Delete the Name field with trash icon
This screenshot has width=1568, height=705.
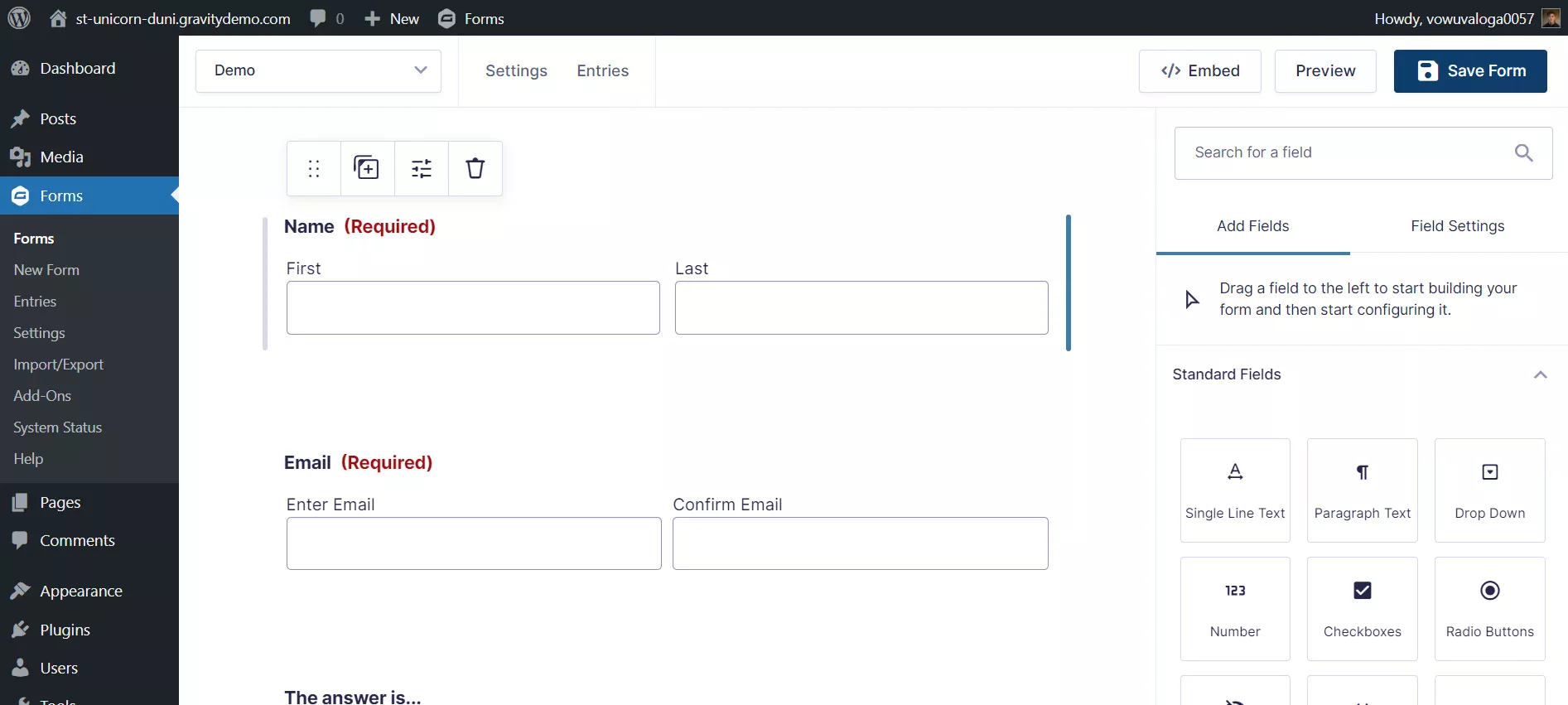pyautogui.click(x=475, y=169)
